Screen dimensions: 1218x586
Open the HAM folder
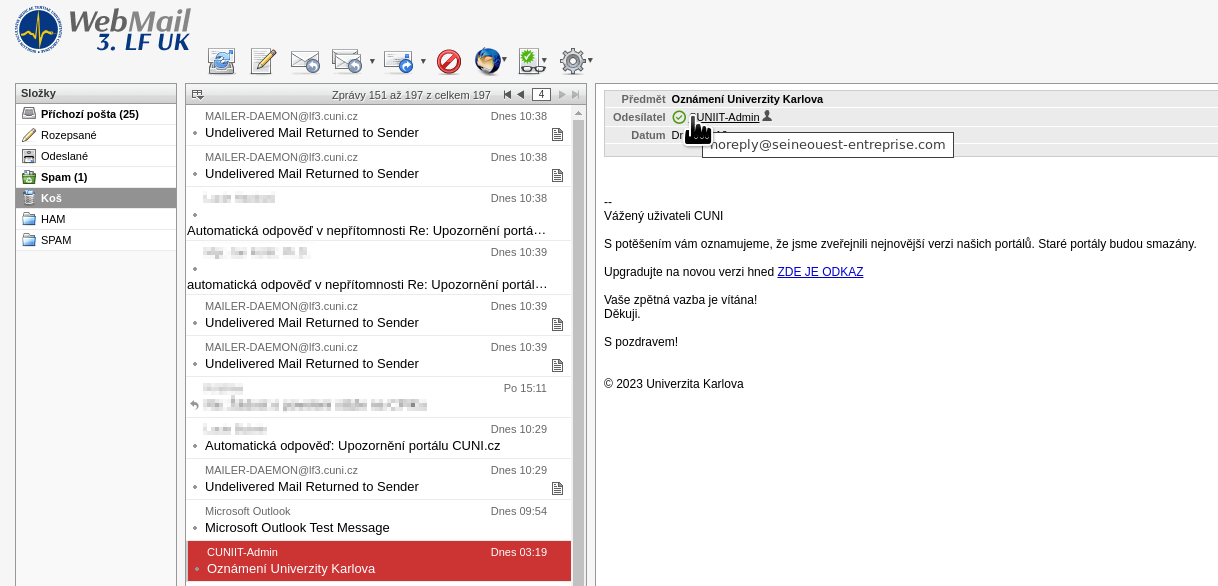click(x=96, y=219)
